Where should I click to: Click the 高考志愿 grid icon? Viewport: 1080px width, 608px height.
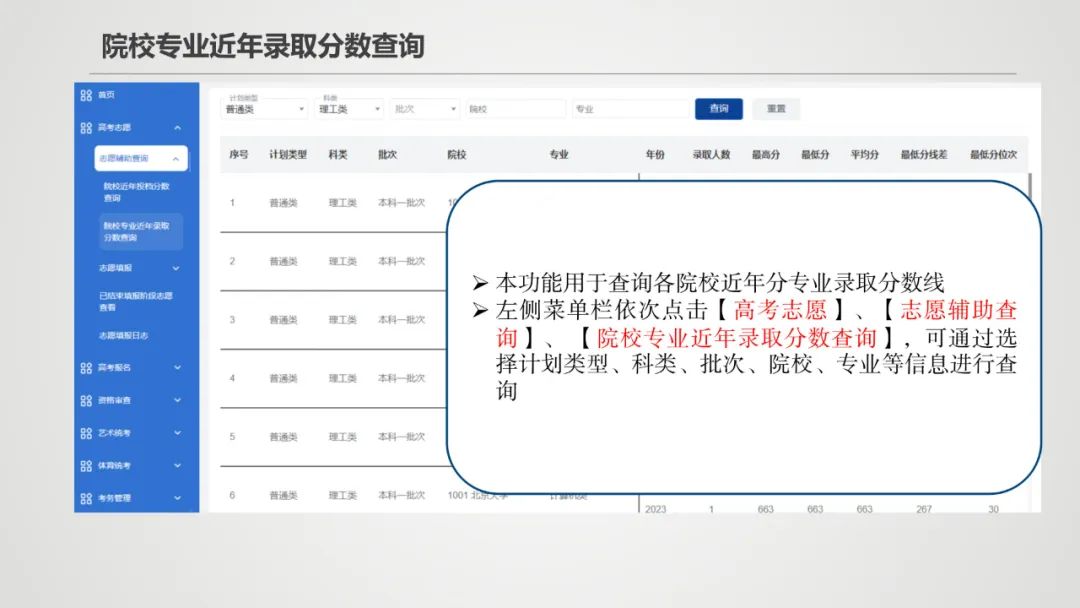(84, 128)
